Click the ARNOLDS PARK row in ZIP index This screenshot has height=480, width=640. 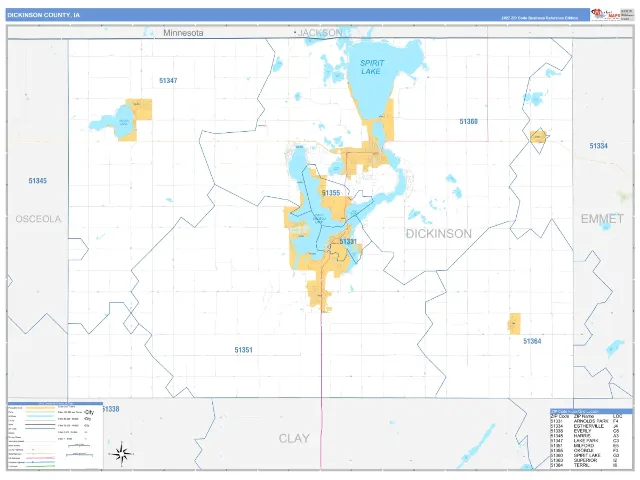tap(587, 421)
